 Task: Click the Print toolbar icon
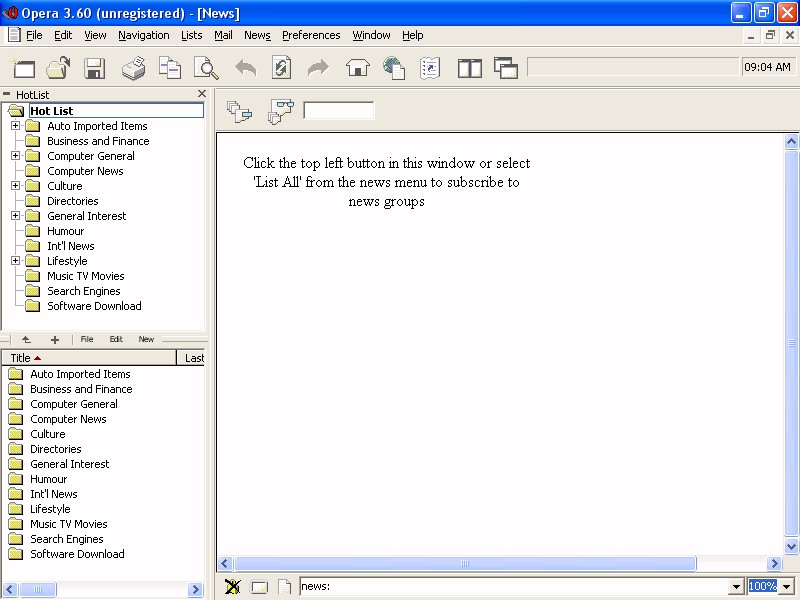point(134,68)
